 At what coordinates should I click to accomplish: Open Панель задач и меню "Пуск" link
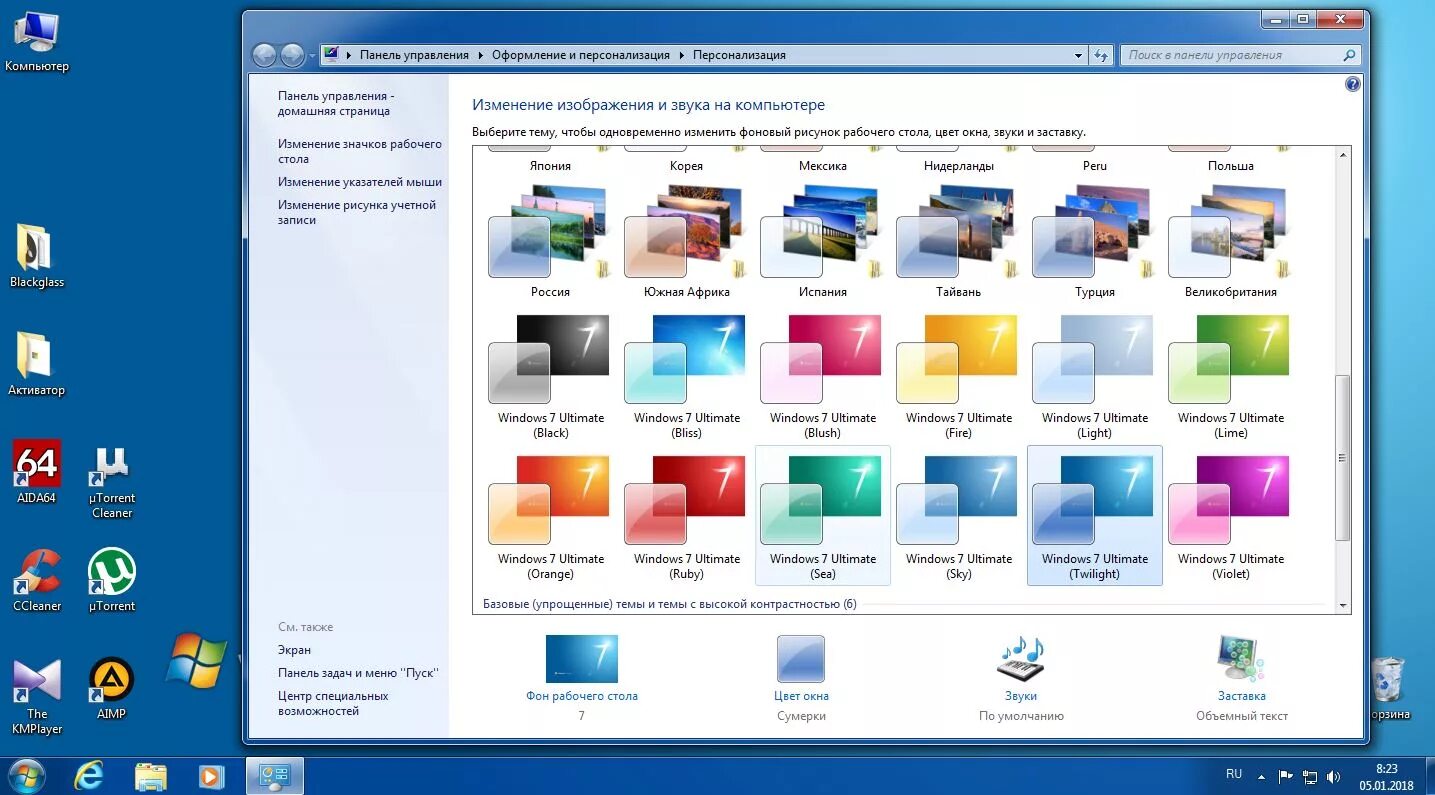pyautogui.click(x=358, y=673)
